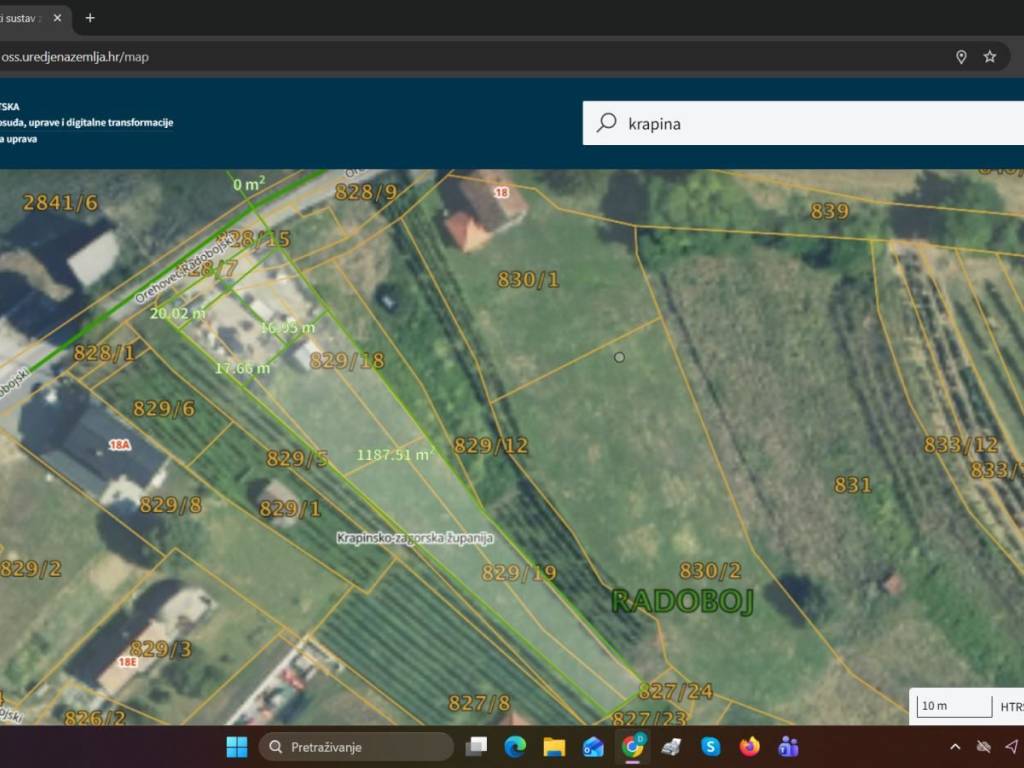Click the magnifier icon beside krapina

(x=606, y=123)
